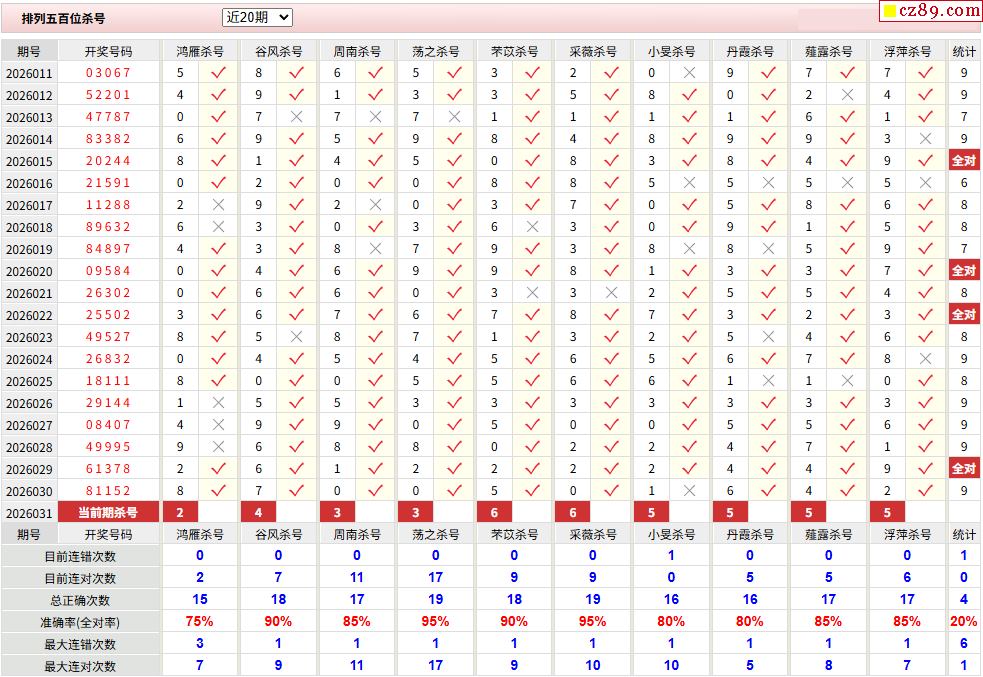The height and width of the screenshot is (677, 983).
Task: Click the cross mark in 鸿雁杀号 for 2026026
Action: (x=218, y=403)
